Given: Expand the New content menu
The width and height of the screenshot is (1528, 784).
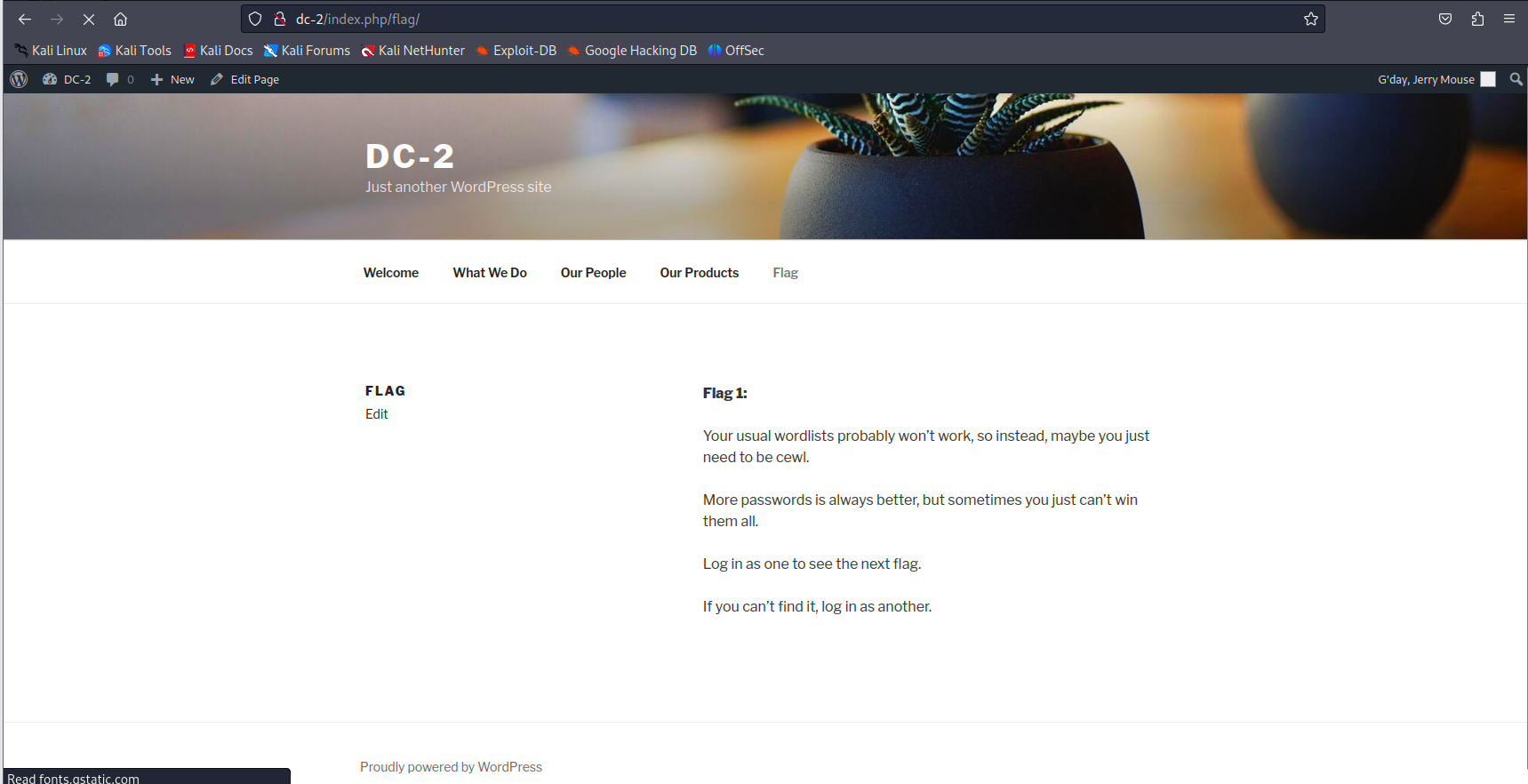Looking at the screenshot, I should (172, 79).
